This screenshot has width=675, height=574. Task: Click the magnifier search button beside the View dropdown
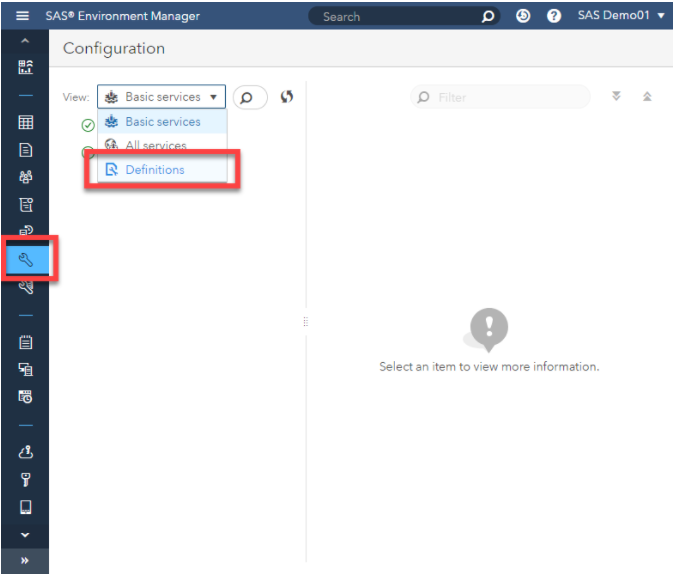coord(250,98)
